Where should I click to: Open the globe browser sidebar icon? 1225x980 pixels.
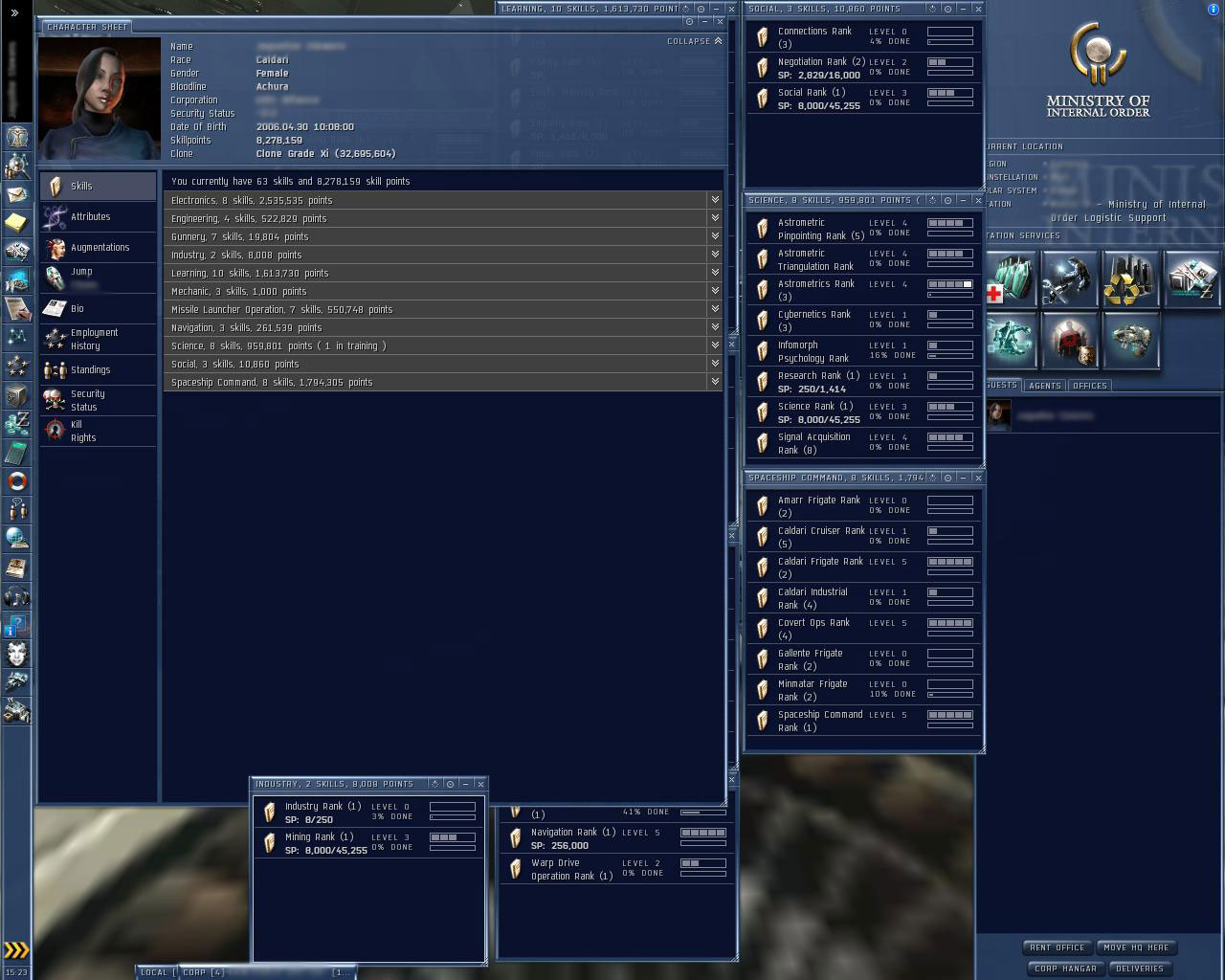(x=17, y=538)
